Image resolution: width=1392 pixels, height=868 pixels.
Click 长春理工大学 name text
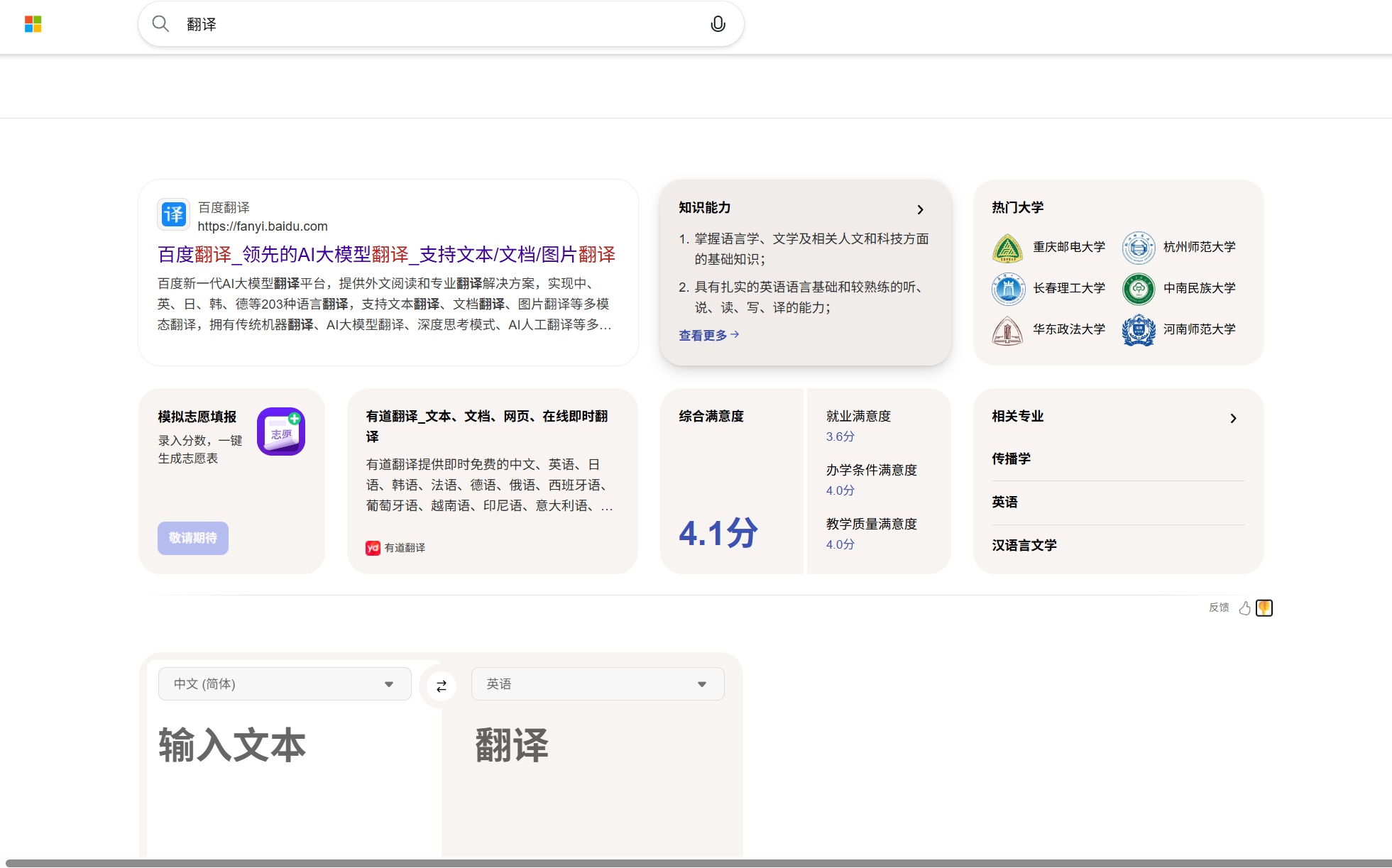(1069, 288)
